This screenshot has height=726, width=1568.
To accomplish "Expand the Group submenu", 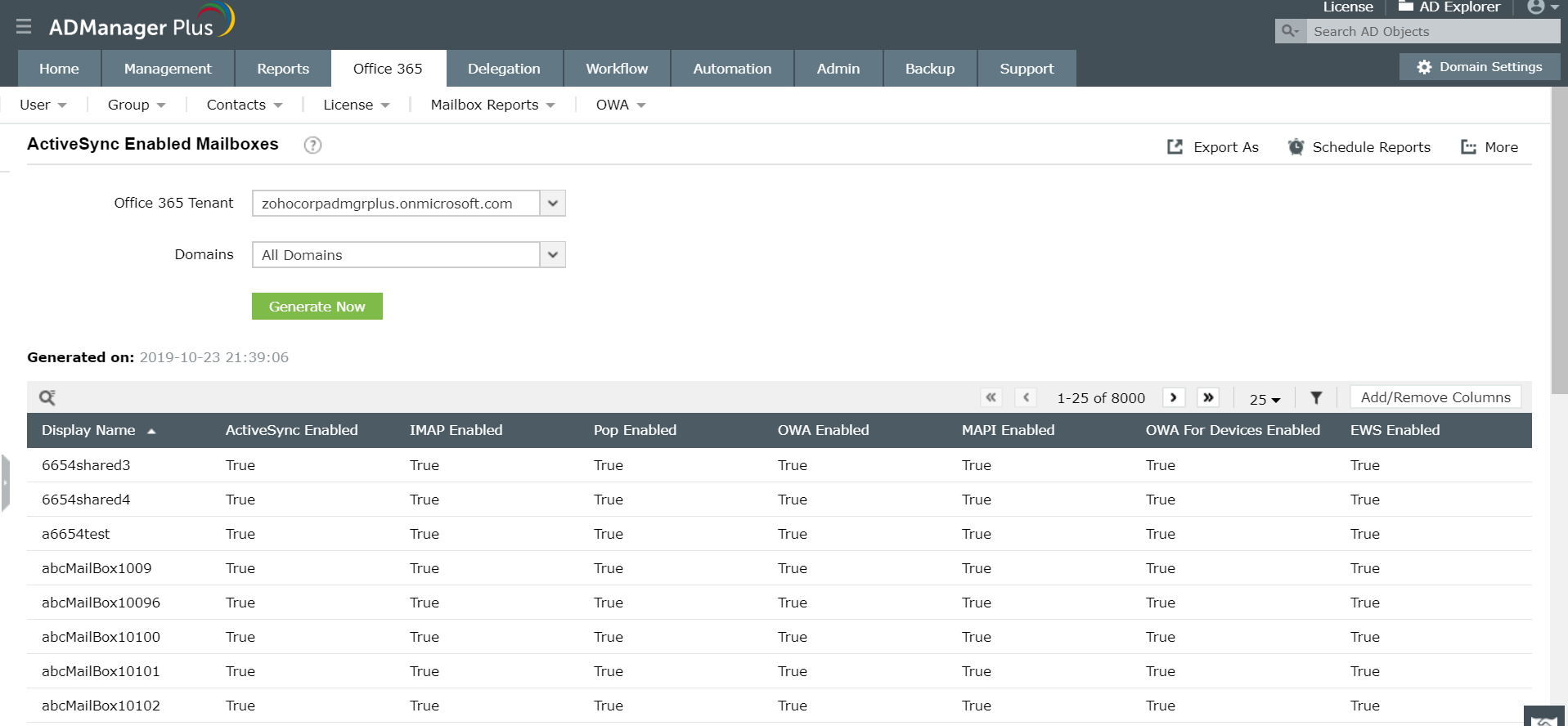I will 137,105.
